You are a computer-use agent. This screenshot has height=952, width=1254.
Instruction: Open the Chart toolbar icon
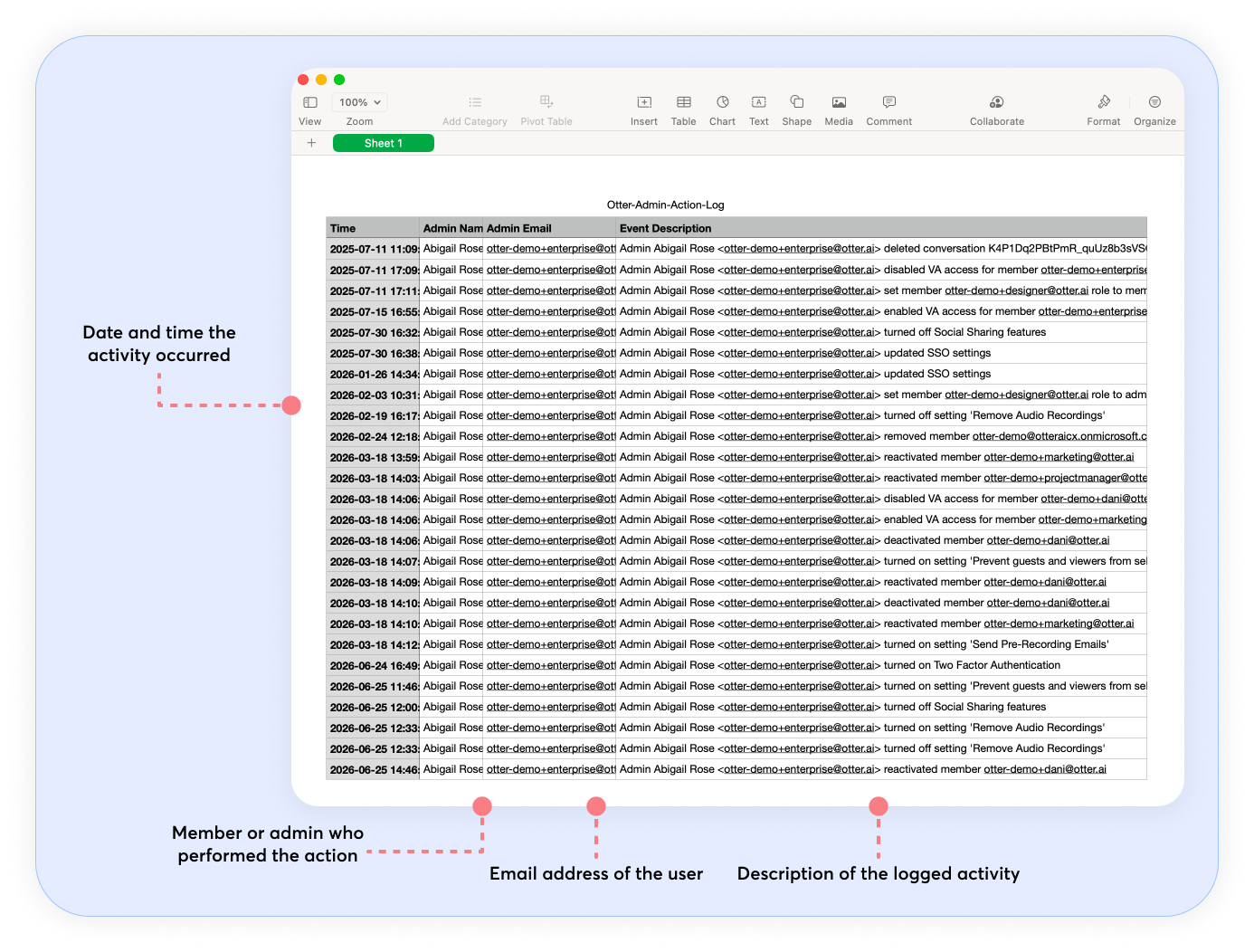point(723,102)
